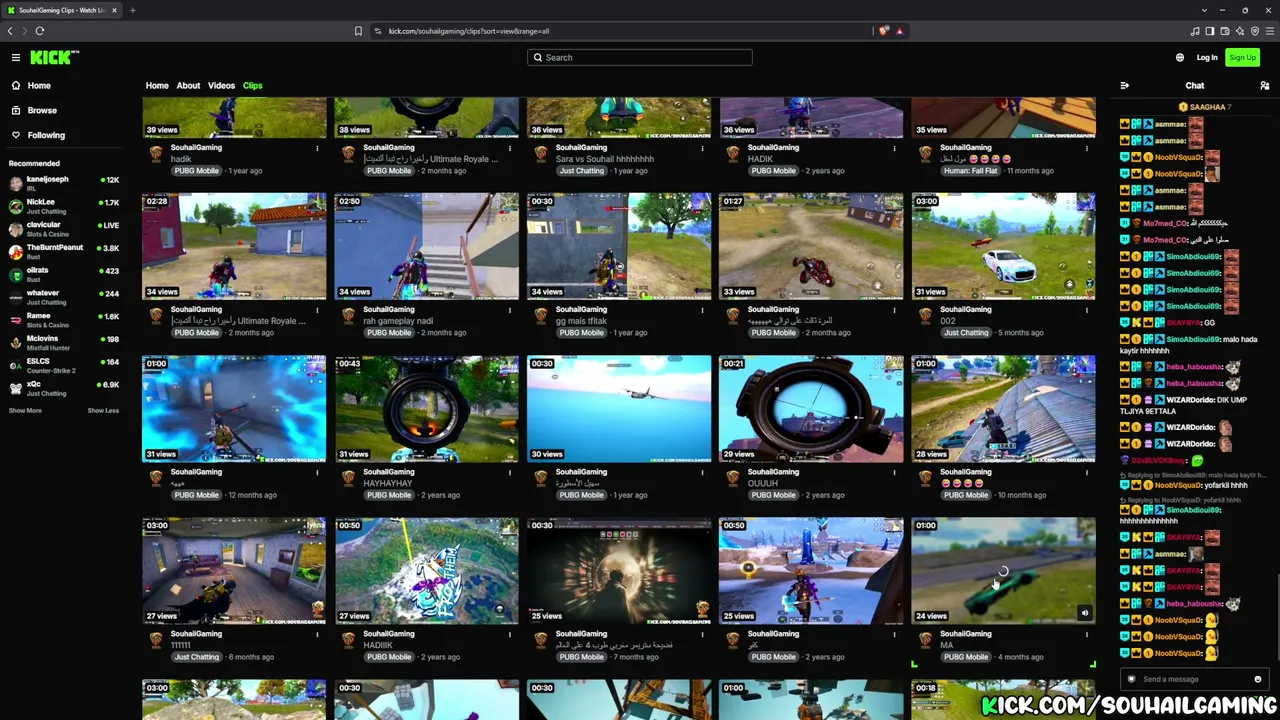The width and height of the screenshot is (1280, 720).
Task: Open recommended channel TheBurntPeanut
Action: (x=63, y=250)
